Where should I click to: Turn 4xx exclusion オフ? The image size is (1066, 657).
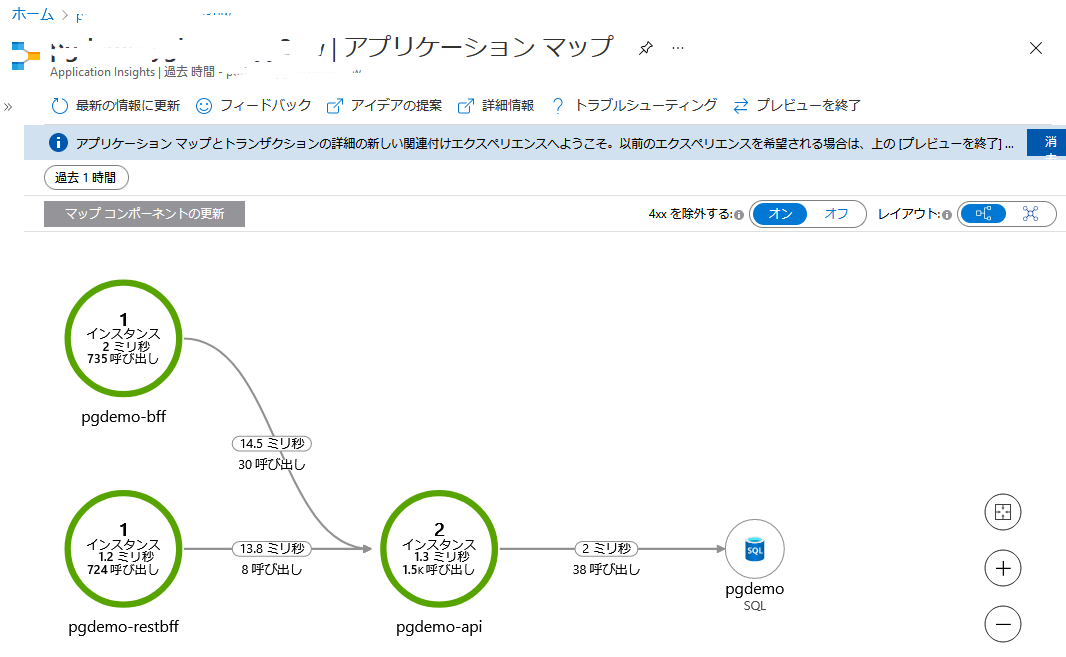point(836,214)
